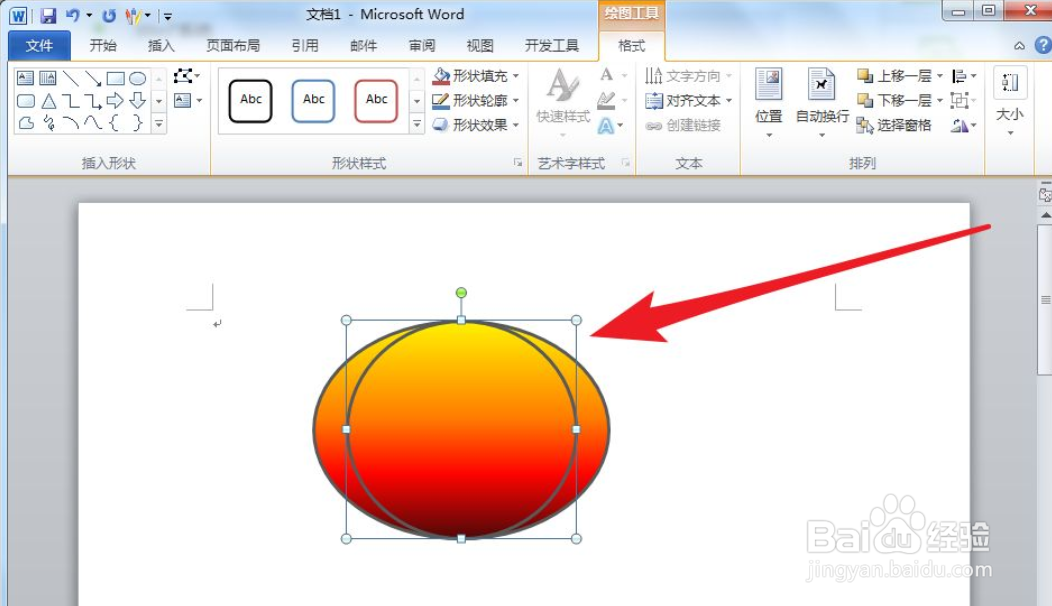Screen dimensions: 1052x606
Task: Apply the red outline Abc shape style
Action: [x=376, y=101]
